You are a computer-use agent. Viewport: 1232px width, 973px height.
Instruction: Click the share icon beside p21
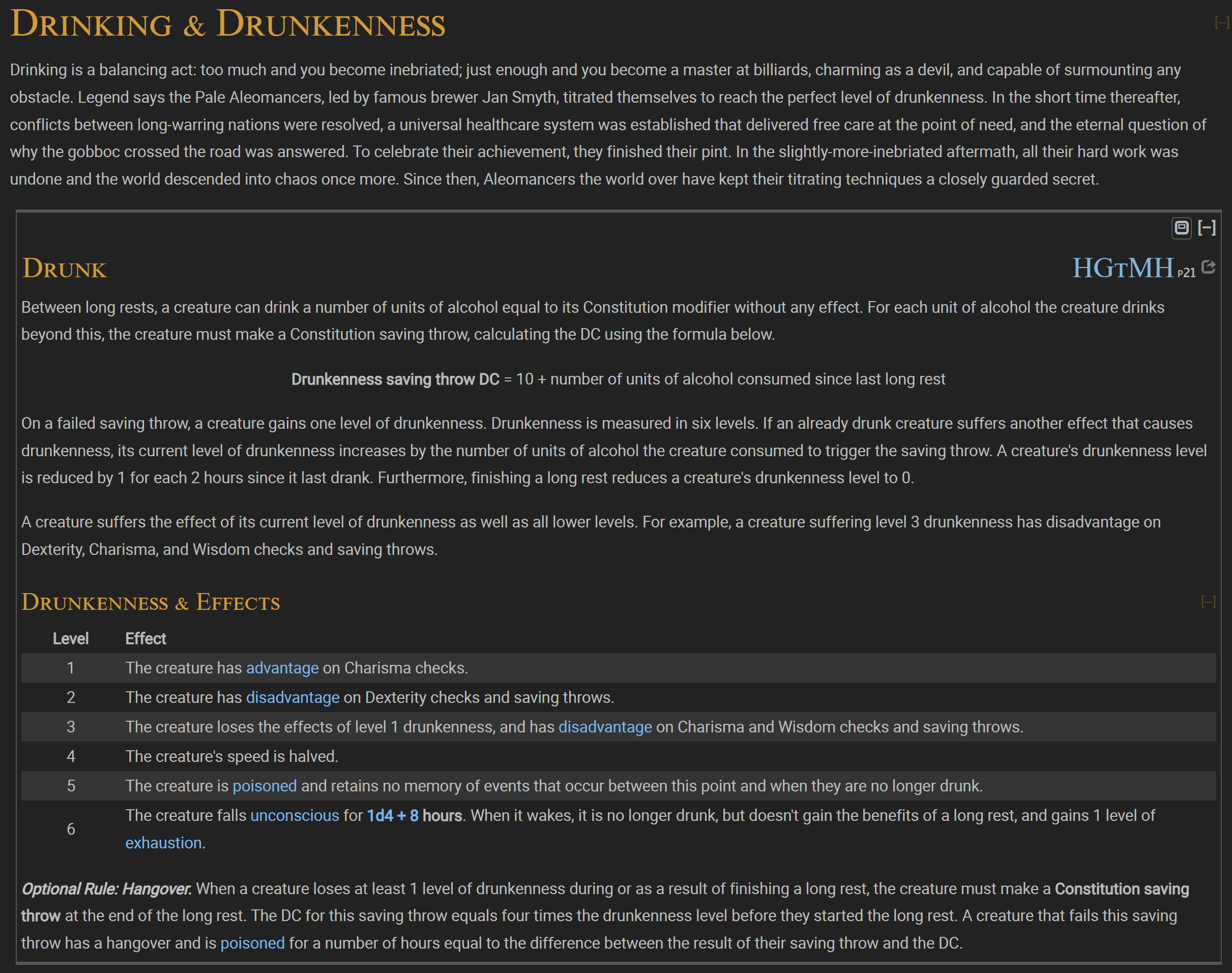1208,267
